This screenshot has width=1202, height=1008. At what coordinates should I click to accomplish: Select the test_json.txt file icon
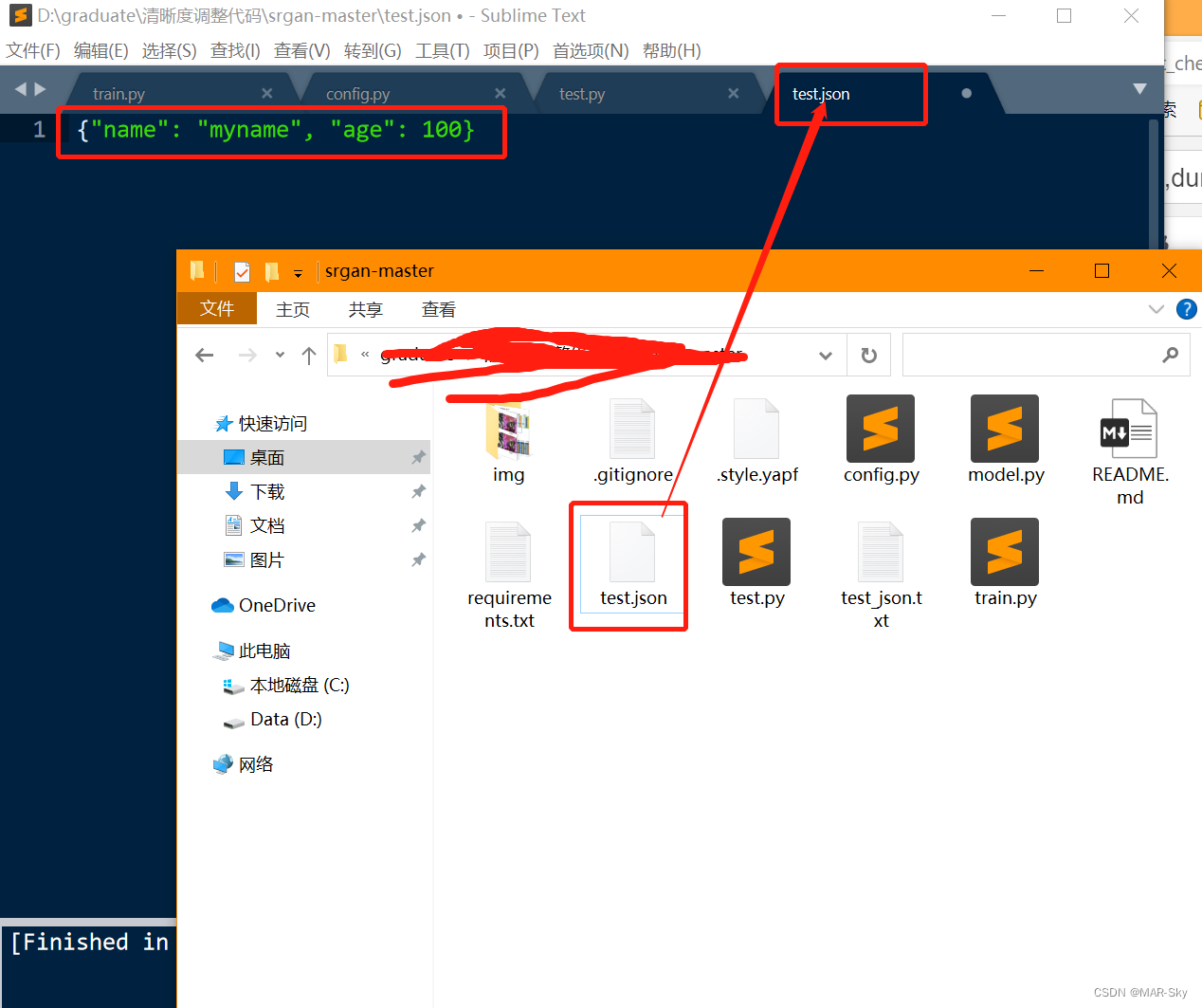pyautogui.click(x=881, y=552)
